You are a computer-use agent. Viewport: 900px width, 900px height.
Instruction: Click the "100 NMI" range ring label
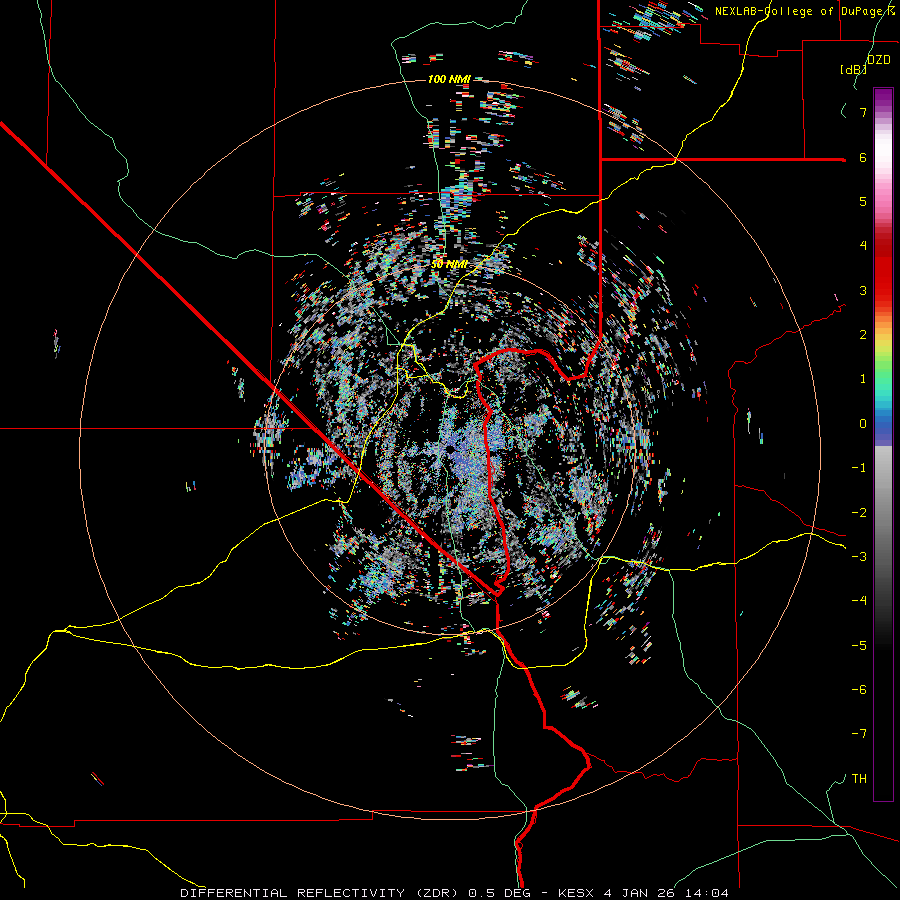449,79
